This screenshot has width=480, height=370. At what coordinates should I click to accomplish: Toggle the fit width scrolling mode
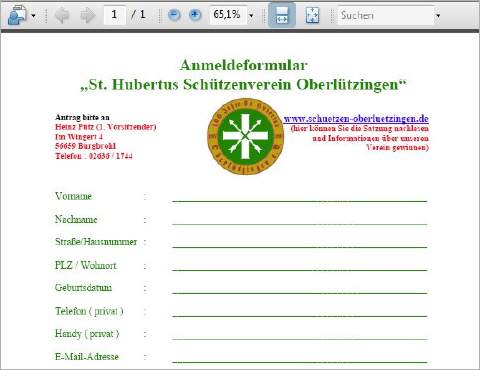pyautogui.click(x=282, y=15)
